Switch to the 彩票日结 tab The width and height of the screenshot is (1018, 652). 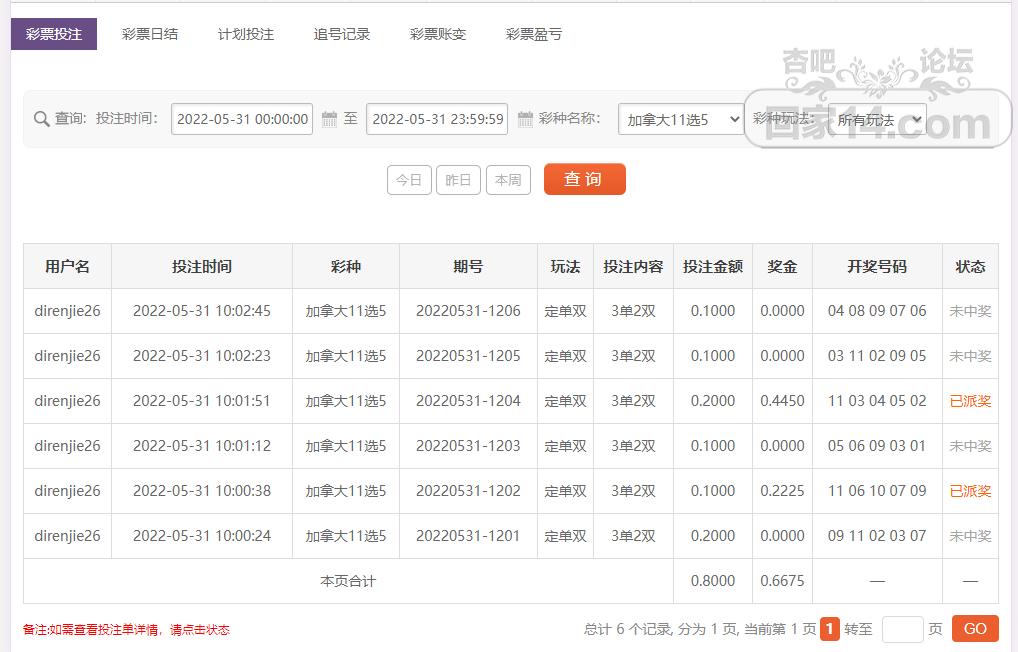pos(151,33)
